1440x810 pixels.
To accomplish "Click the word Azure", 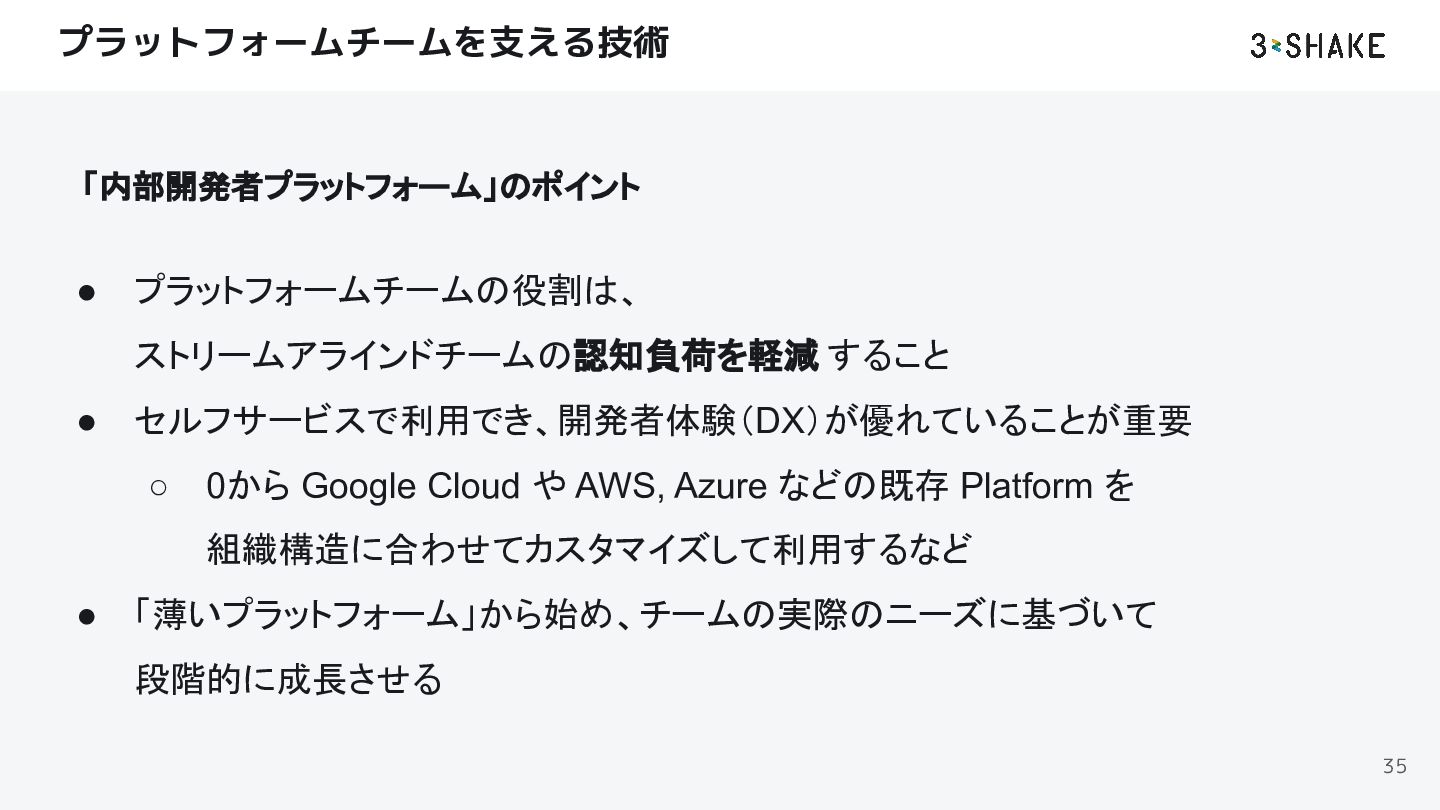I will tap(720, 487).
